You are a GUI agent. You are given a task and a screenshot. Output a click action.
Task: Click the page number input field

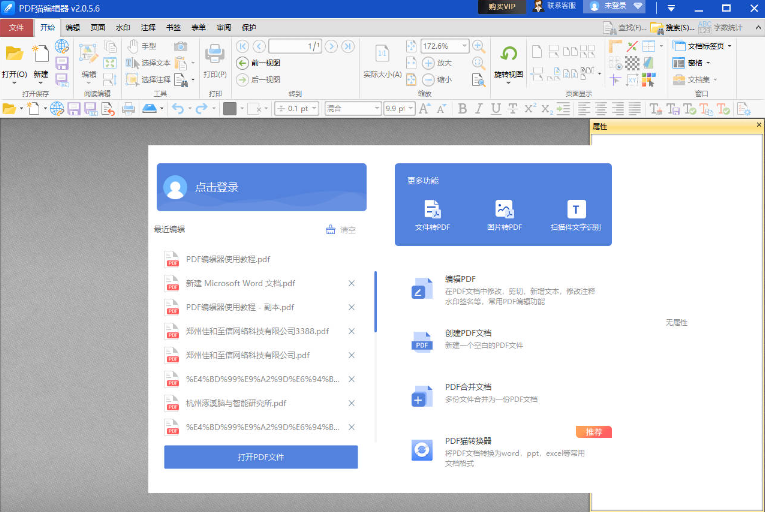coord(295,46)
